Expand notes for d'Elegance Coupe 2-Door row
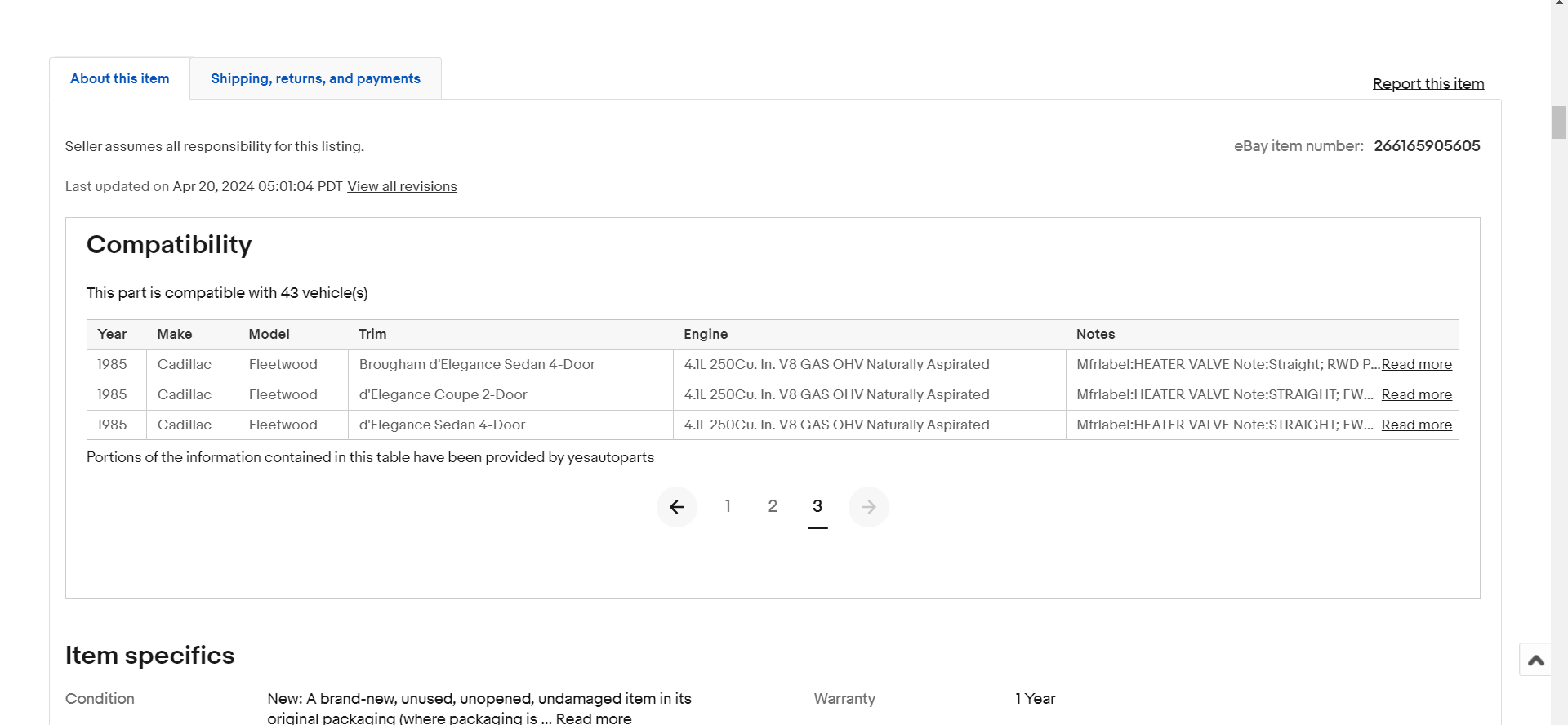The image size is (1568, 725). [1416, 394]
